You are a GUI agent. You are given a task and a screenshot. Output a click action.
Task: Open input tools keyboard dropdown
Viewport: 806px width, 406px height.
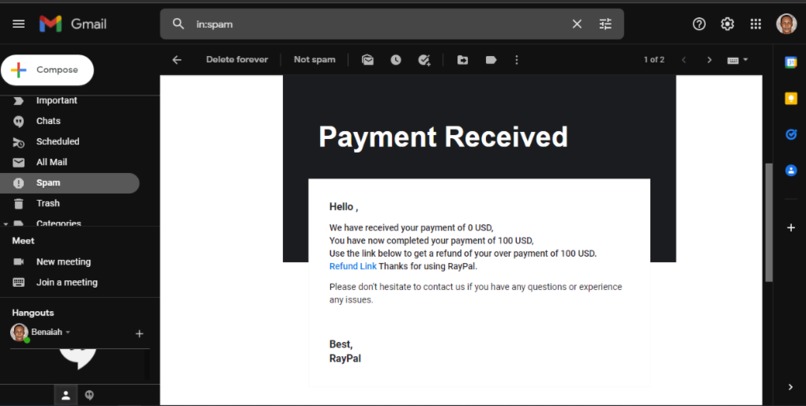[x=738, y=60]
